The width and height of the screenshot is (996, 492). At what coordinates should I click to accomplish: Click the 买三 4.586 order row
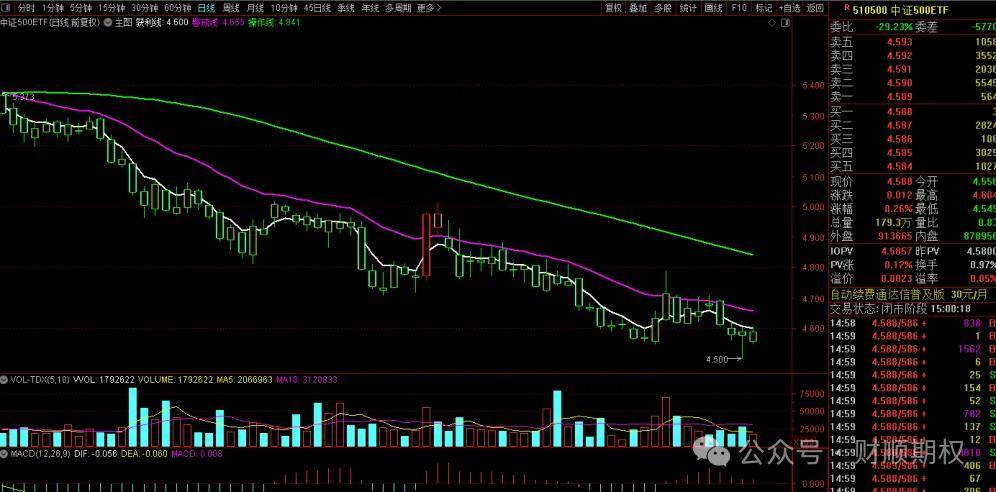point(913,139)
